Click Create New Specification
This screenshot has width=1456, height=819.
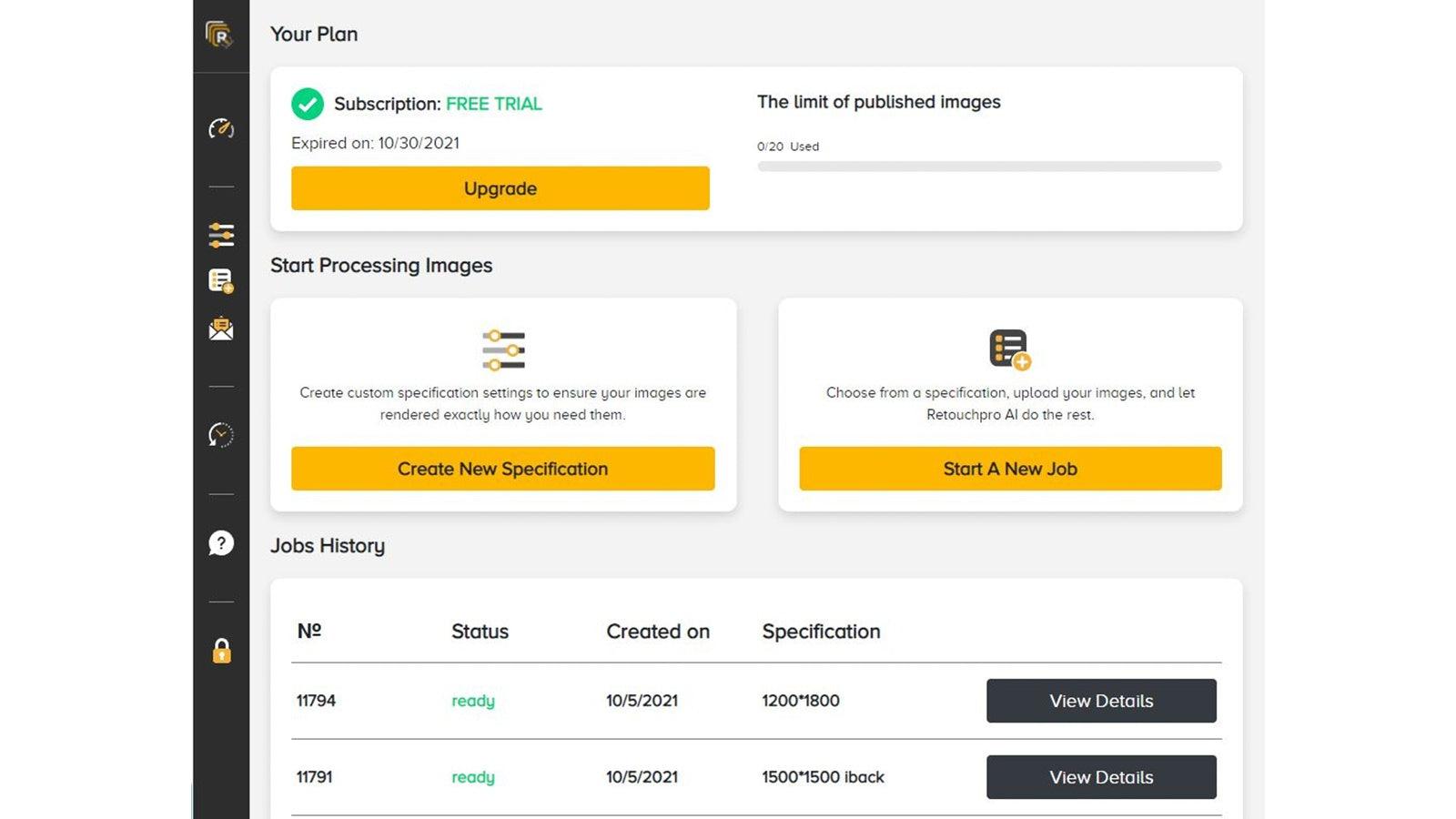click(x=501, y=469)
